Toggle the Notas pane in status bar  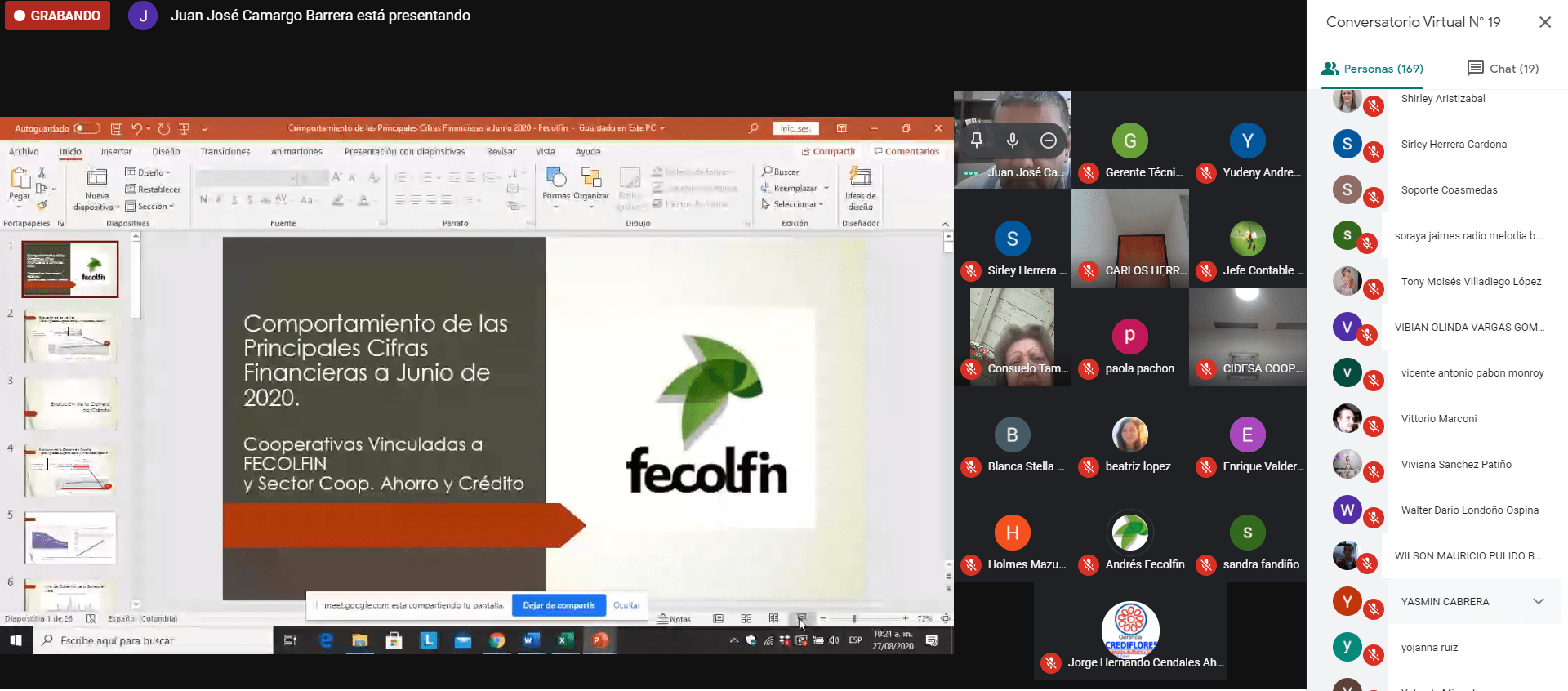coord(674,619)
